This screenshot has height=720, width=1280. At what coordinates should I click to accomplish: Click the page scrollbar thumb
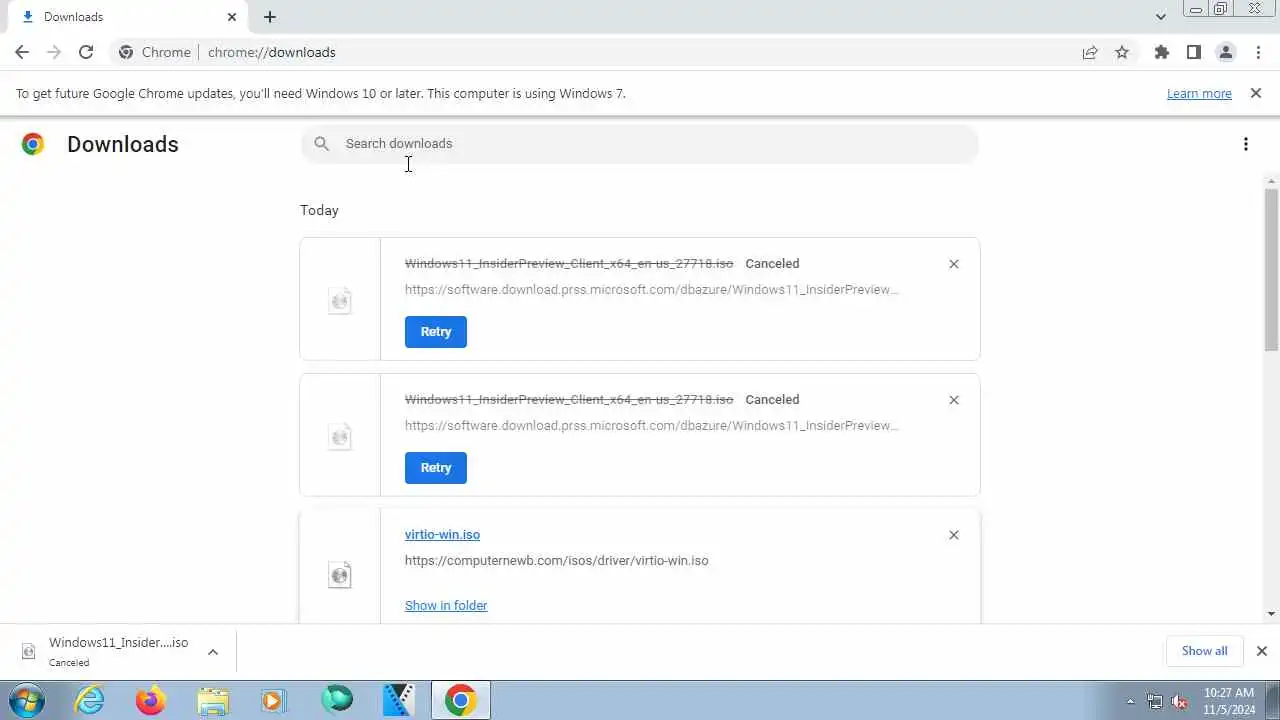[1271, 269]
